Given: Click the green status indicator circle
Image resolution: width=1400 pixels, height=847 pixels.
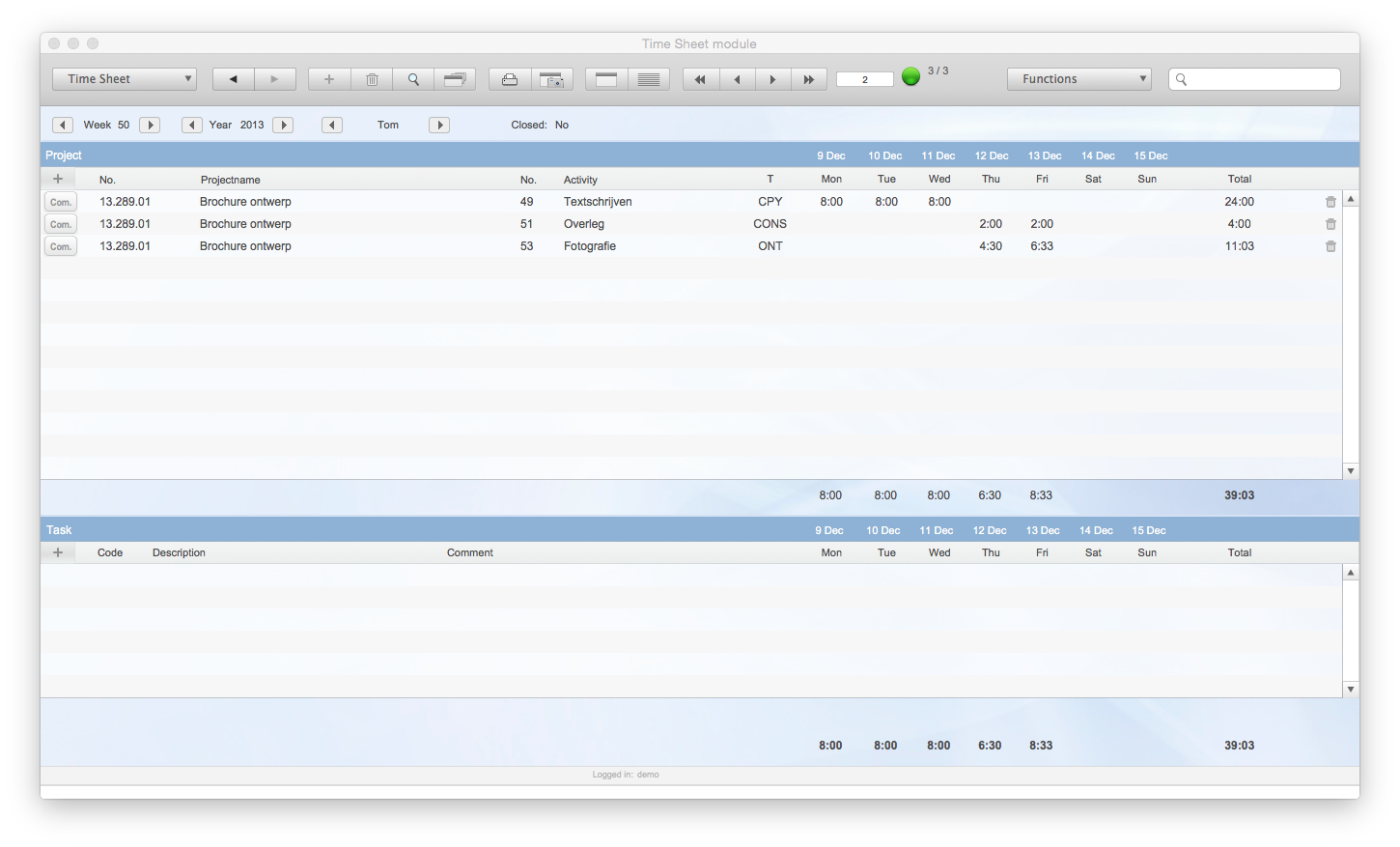Looking at the screenshot, I should [x=910, y=76].
